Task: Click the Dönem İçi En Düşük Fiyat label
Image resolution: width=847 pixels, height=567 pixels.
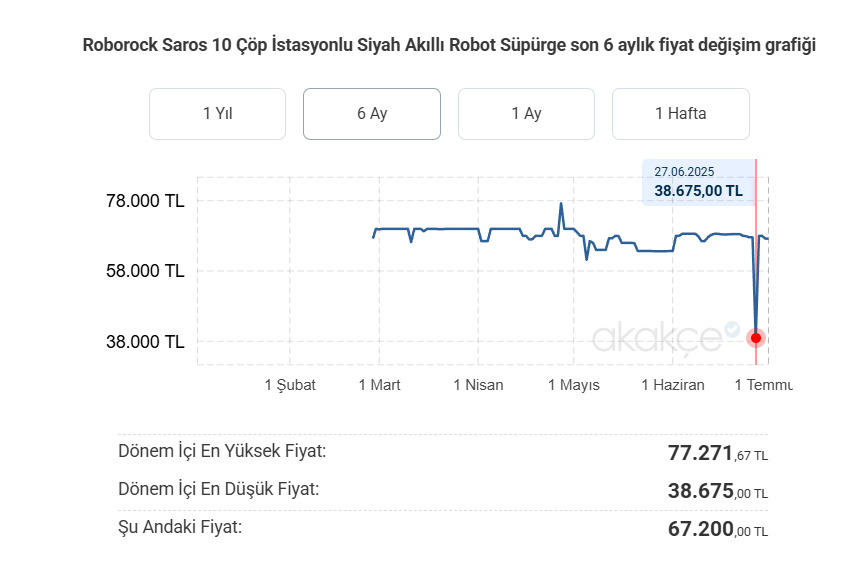Action: (x=219, y=489)
